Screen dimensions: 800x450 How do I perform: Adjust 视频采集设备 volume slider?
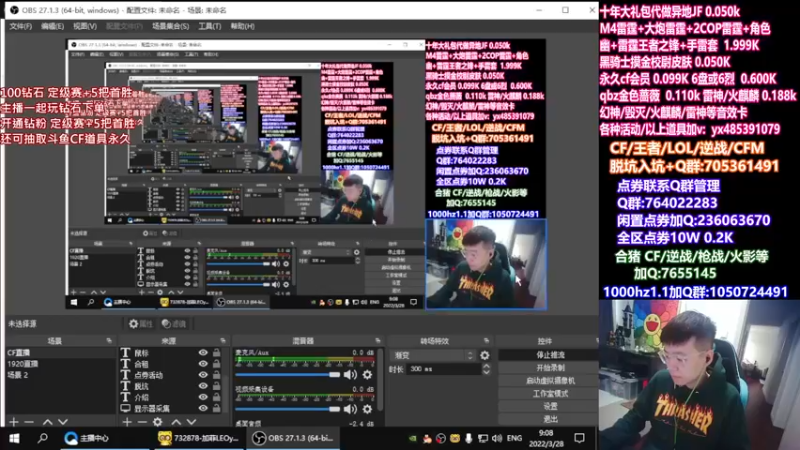pos(287,409)
